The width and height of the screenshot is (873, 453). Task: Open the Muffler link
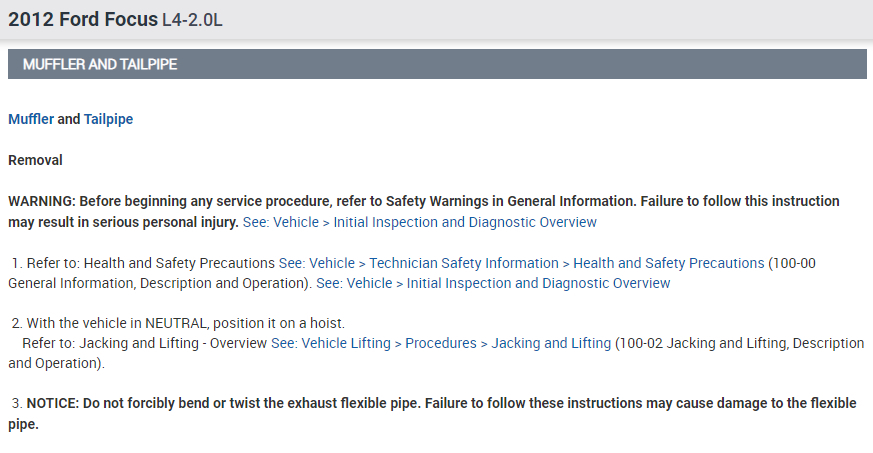point(30,119)
